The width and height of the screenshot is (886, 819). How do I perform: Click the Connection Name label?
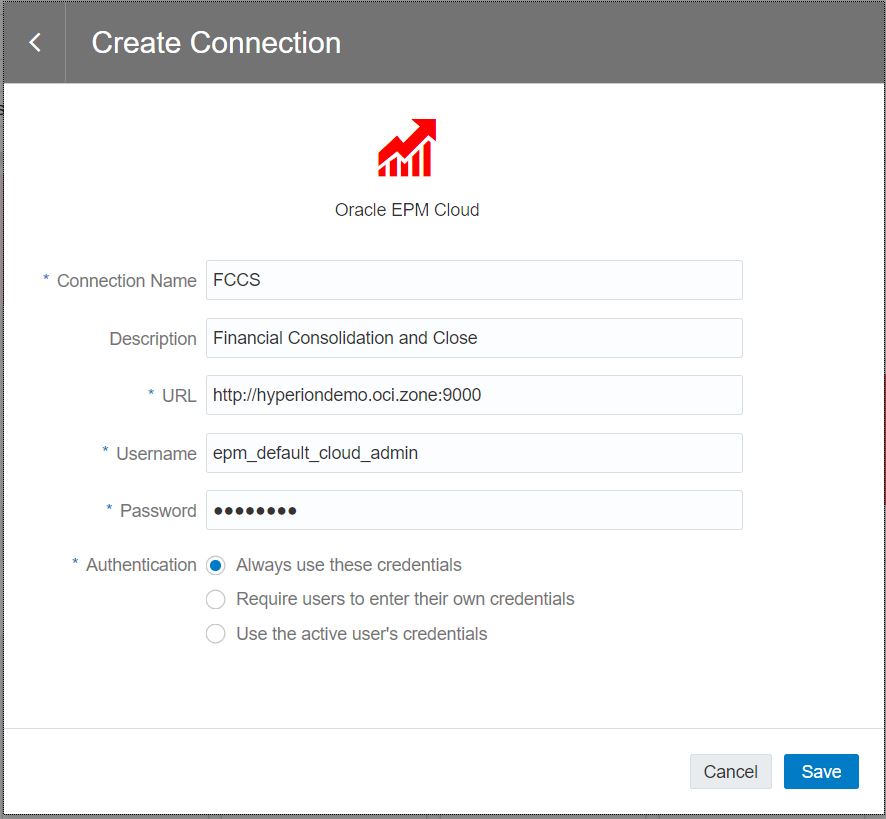point(128,281)
